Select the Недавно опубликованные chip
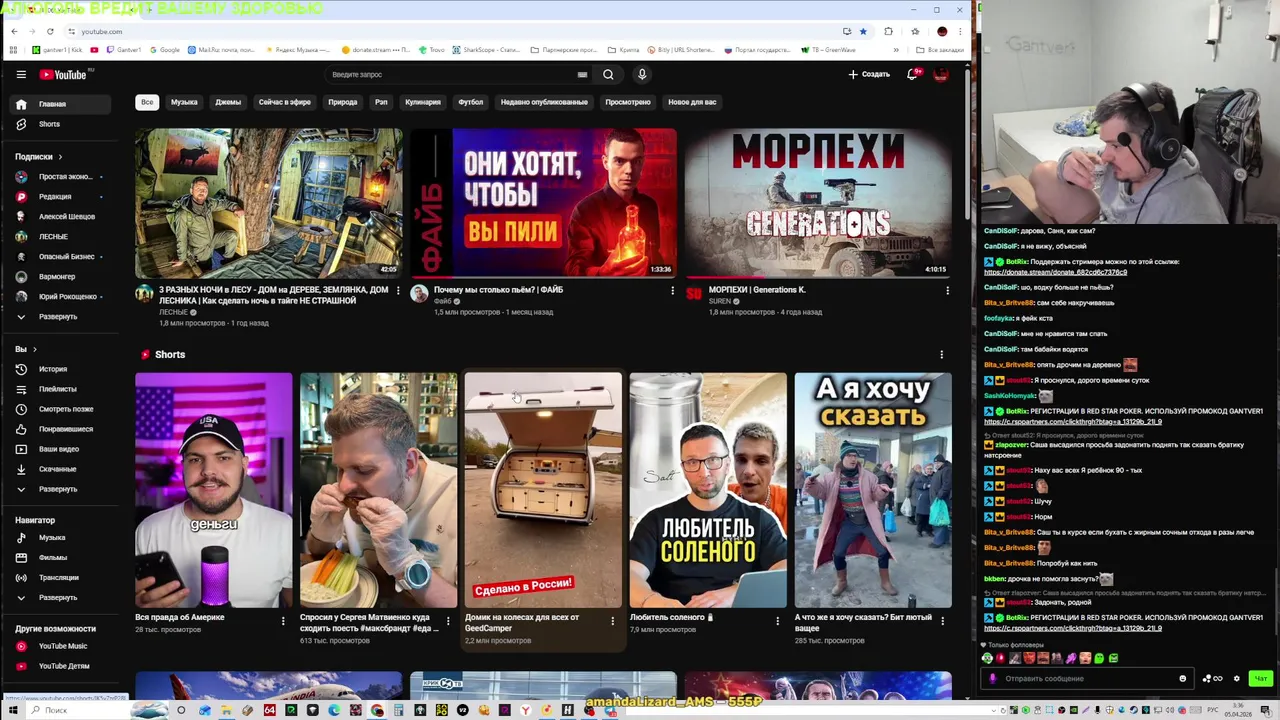Image resolution: width=1280 pixels, height=720 pixels. click(x=544, y=102)
